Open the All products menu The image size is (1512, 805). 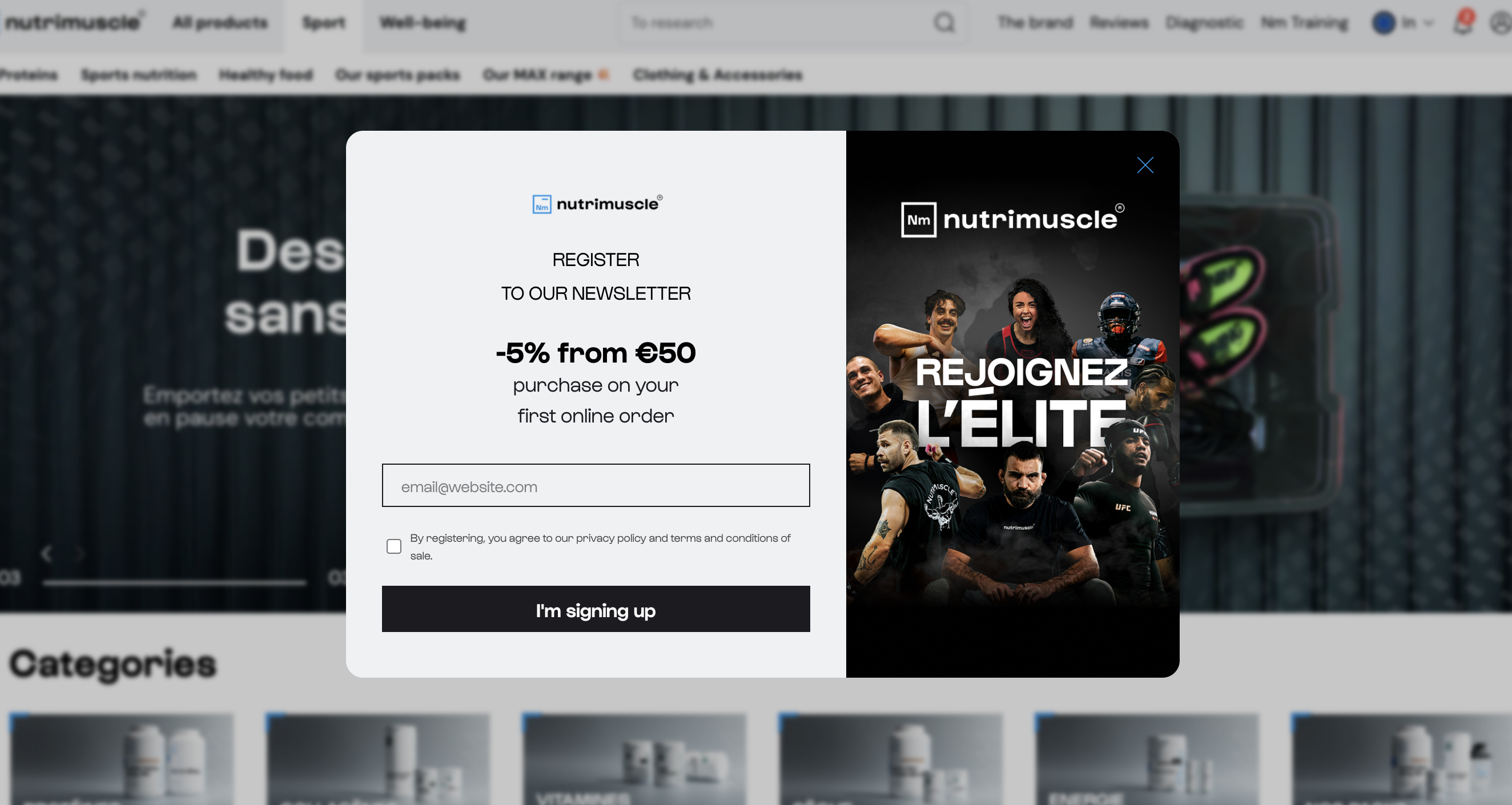[219, 23]
